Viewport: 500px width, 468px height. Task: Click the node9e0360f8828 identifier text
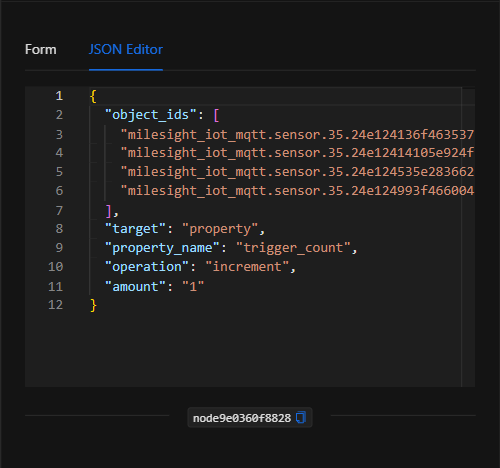[242, 418]
